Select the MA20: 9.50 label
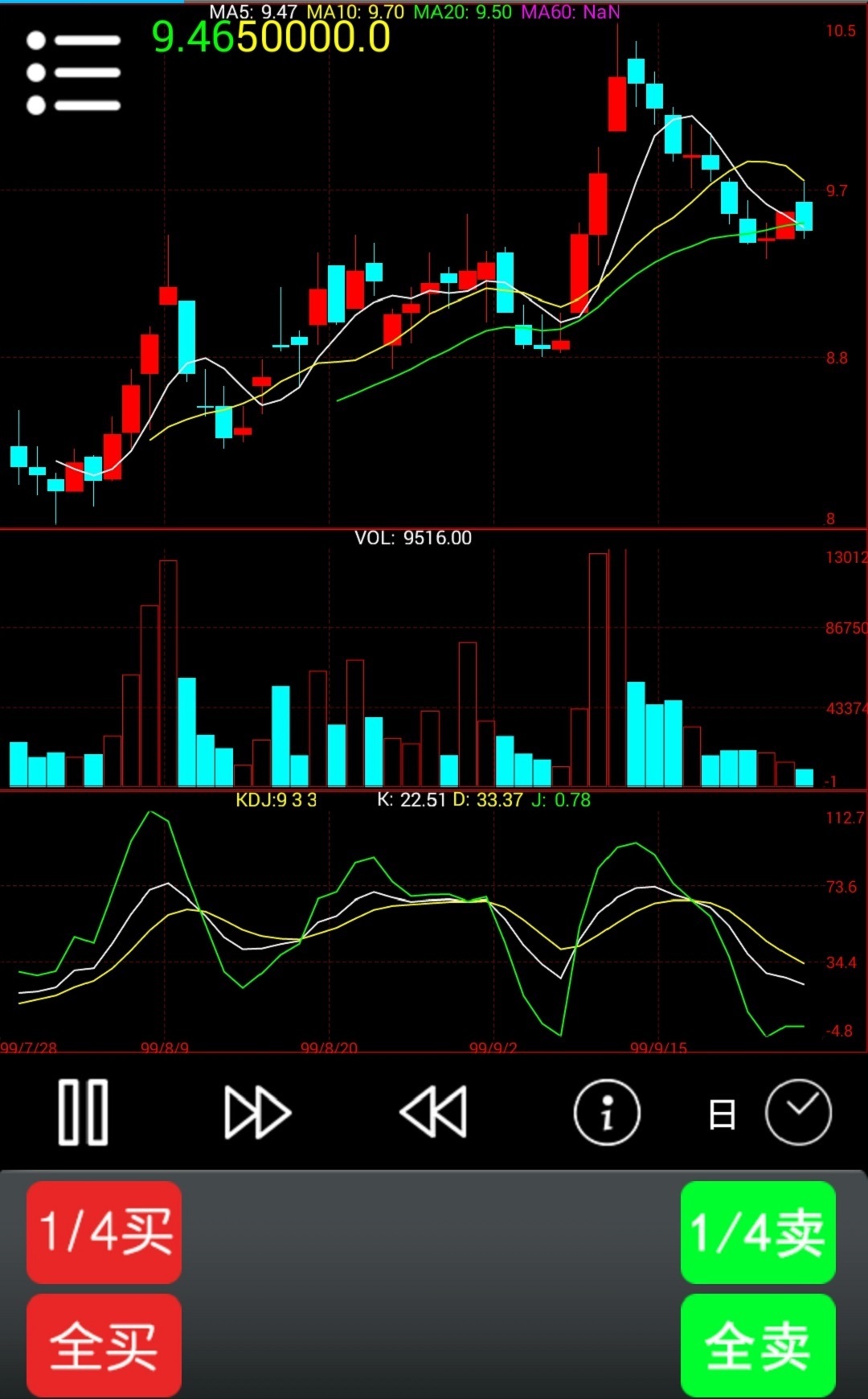This screenshot has height=1399, width=868. [x=462, y=12]
